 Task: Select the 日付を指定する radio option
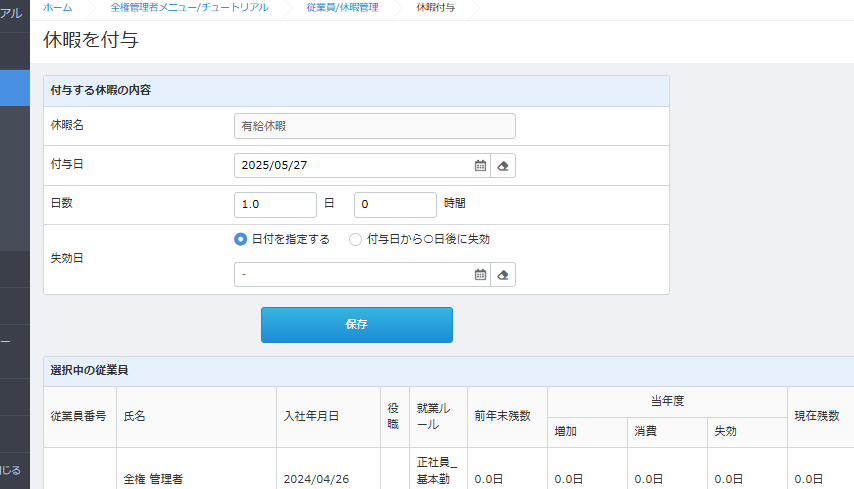coord(240,240)
